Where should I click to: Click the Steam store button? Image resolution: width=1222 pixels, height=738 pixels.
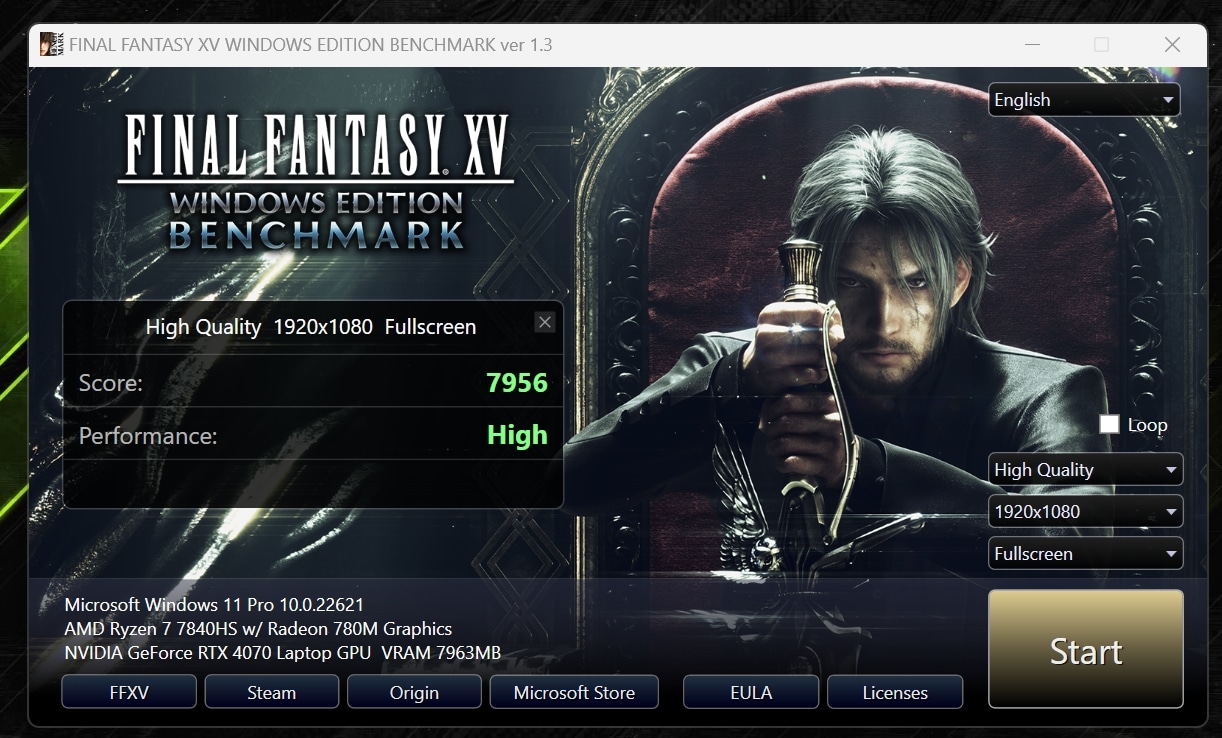[271, 692]
